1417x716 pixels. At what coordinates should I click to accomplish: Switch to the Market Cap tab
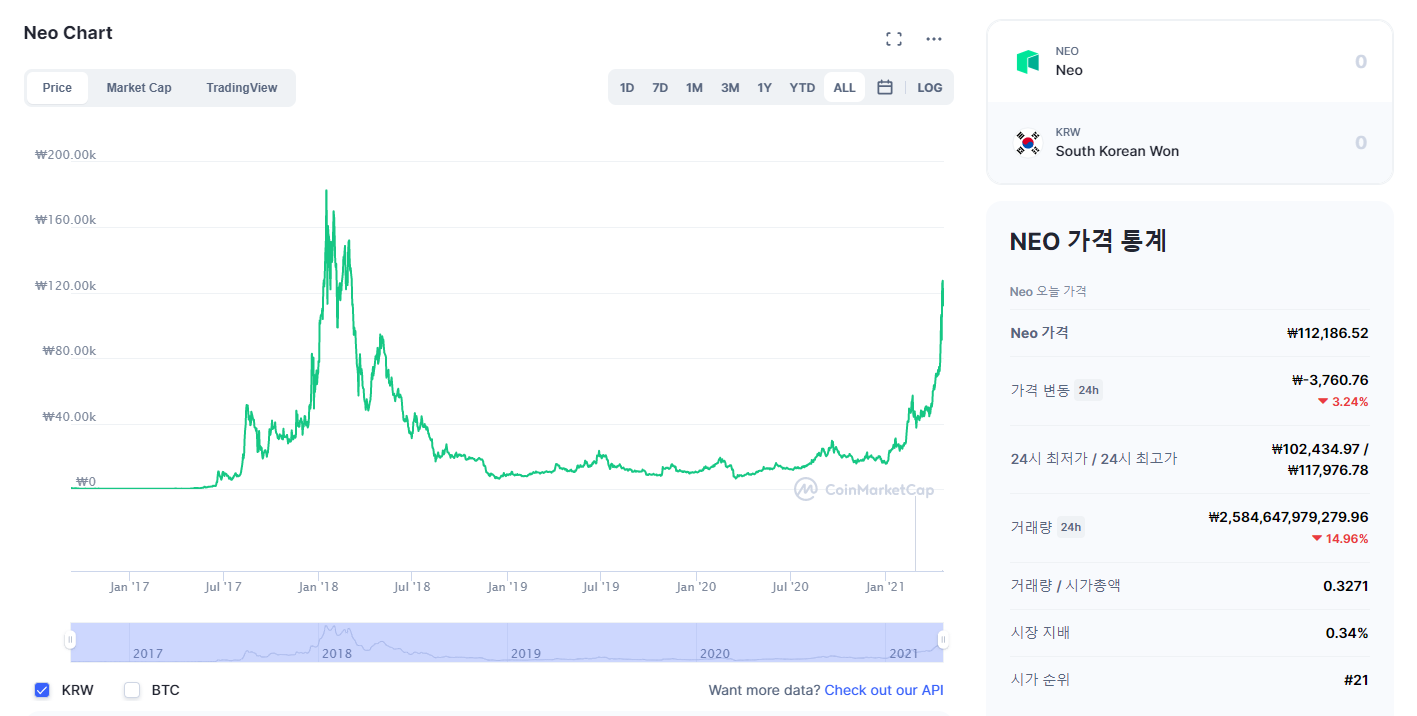[139, 88]
